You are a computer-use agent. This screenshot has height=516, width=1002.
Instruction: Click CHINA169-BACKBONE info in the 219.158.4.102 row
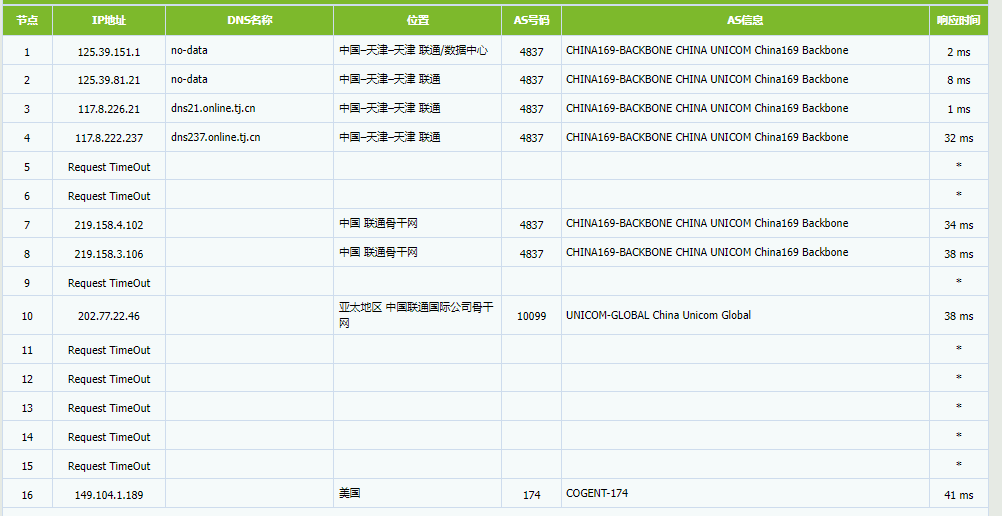coord(707,224)
